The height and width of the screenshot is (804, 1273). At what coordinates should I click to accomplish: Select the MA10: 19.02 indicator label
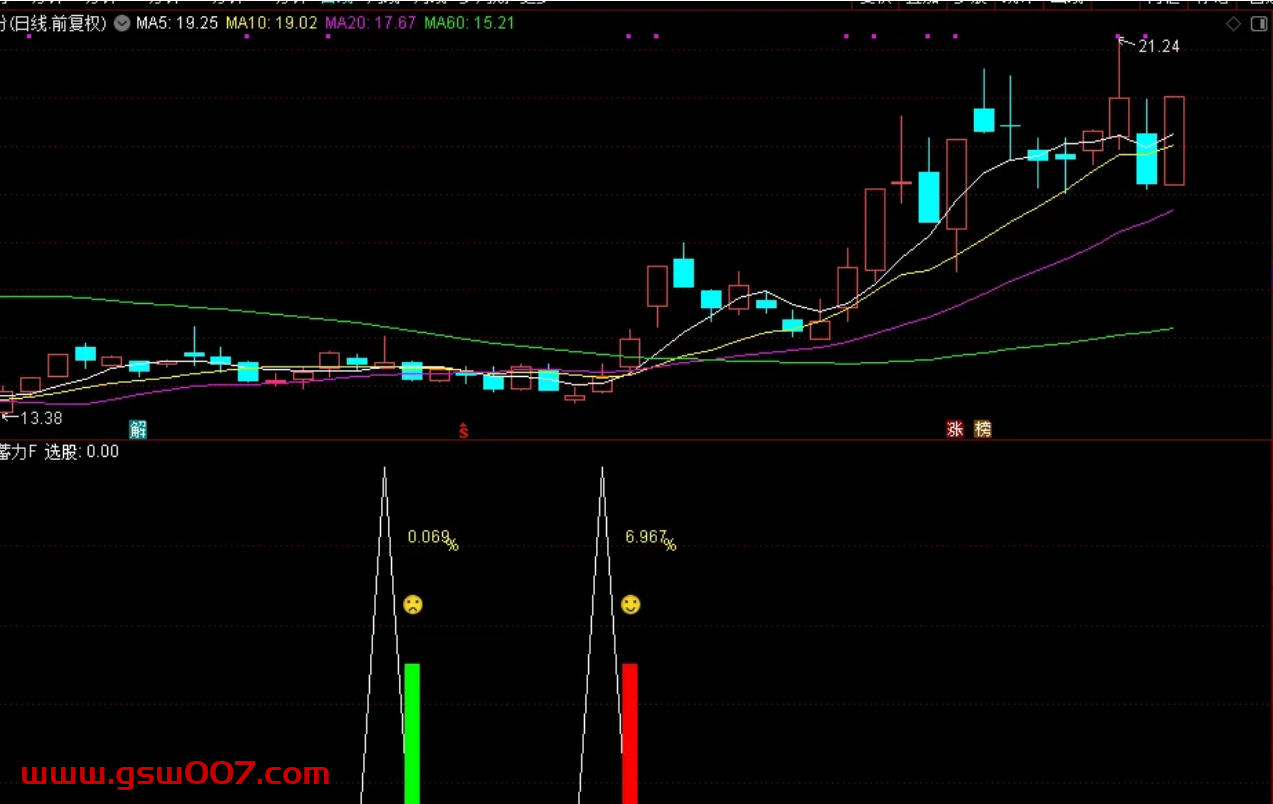click(273, 23)
